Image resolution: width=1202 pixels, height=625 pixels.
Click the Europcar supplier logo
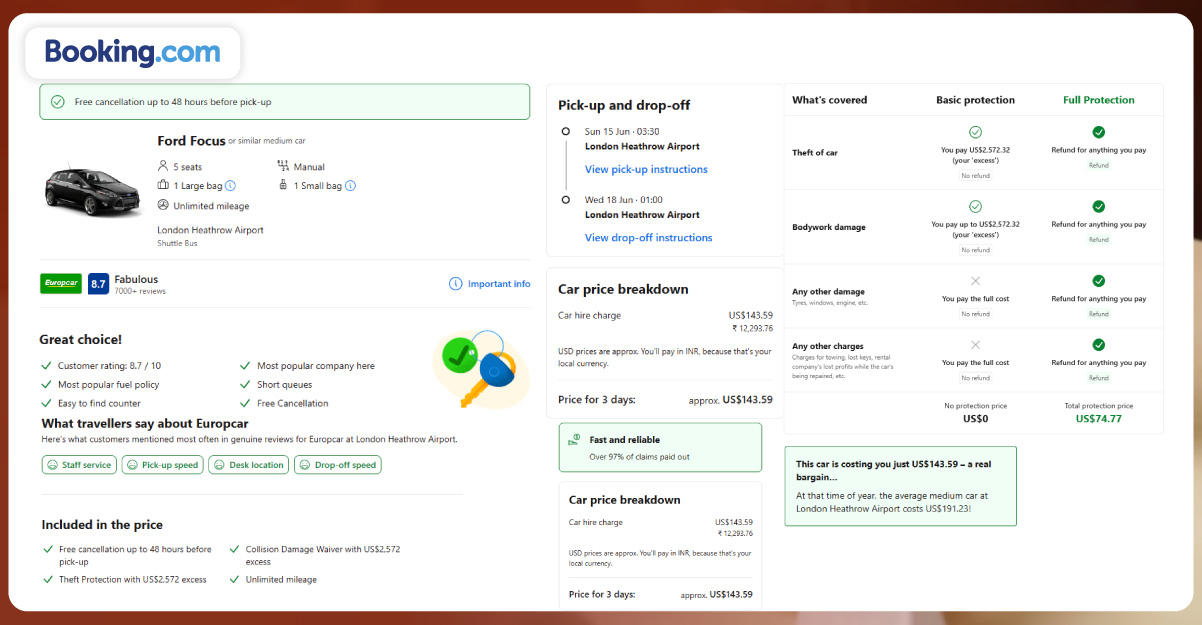pos(61,284)
